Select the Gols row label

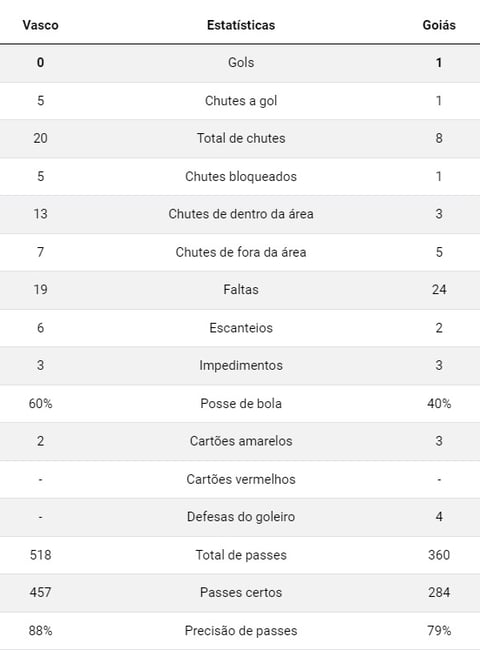coord(241,63)
